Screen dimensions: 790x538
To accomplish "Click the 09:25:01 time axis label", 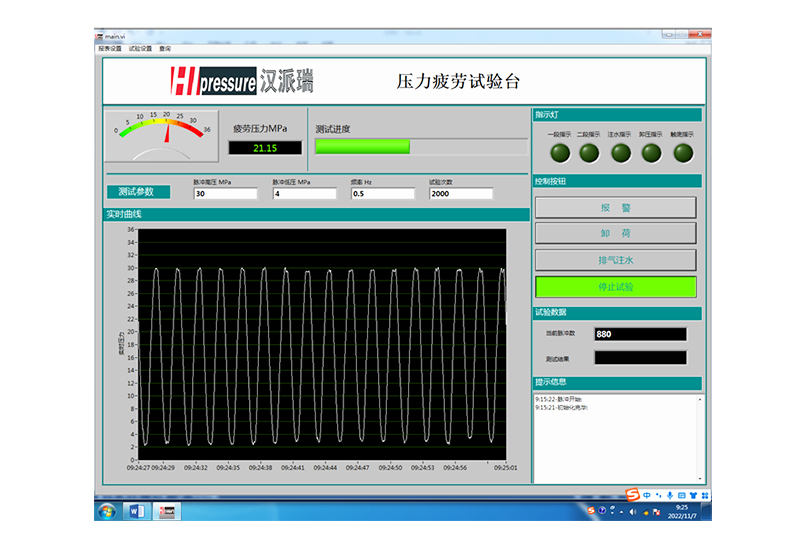I will pyautogui.click(x=505, y=468).
